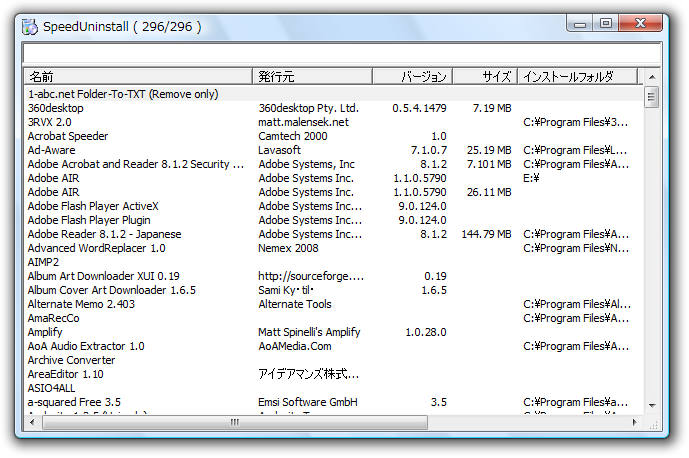The height and width of the screenshot is (458, 689).
Task: Click the search filter input field
Action: pyautogui.click(x=342, y=54)
